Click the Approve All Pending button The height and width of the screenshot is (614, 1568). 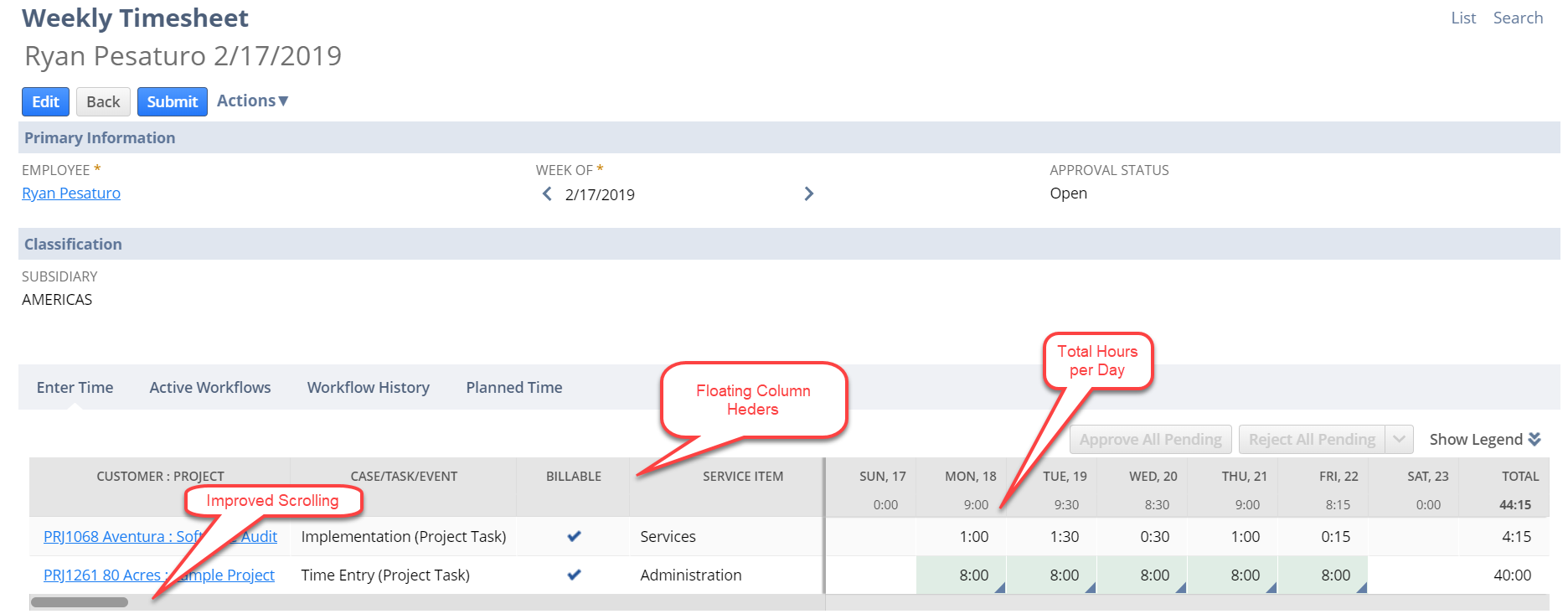click(1150, 439)
